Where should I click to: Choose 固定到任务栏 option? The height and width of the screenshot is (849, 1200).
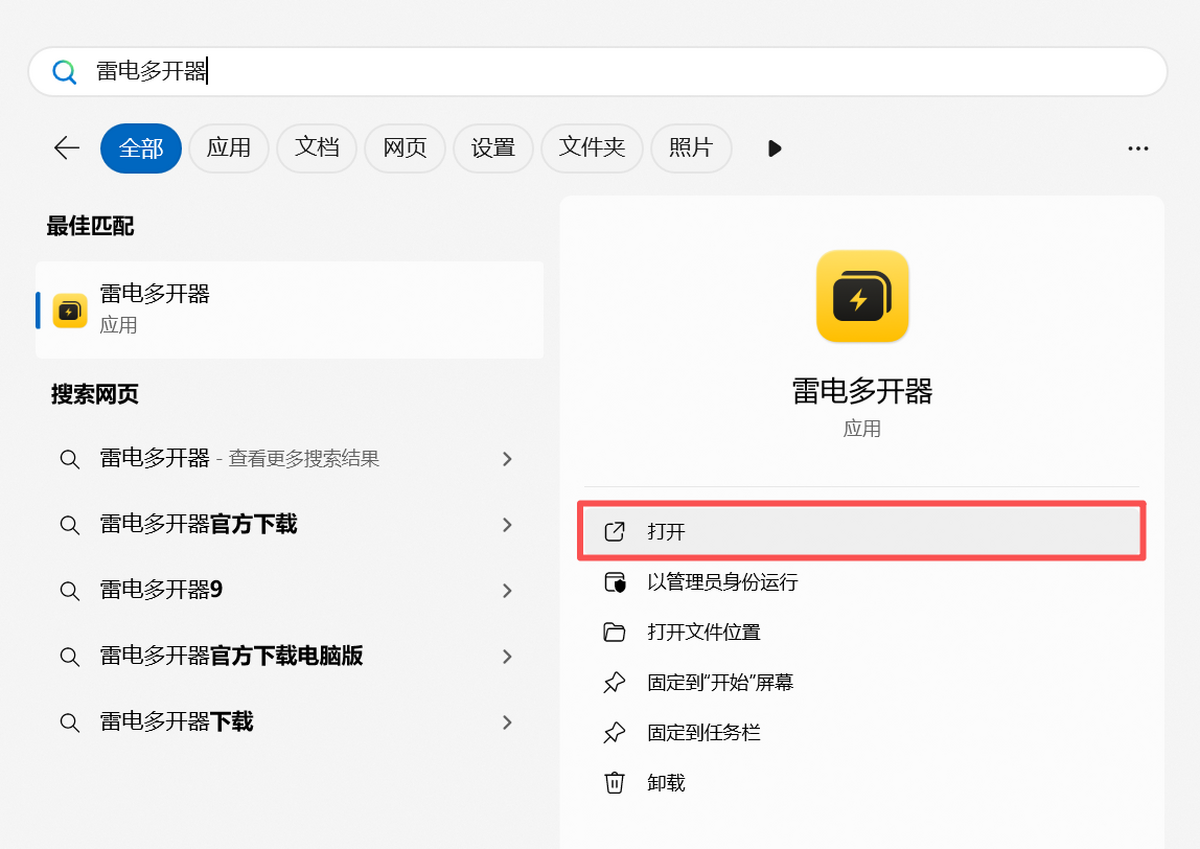704,733
